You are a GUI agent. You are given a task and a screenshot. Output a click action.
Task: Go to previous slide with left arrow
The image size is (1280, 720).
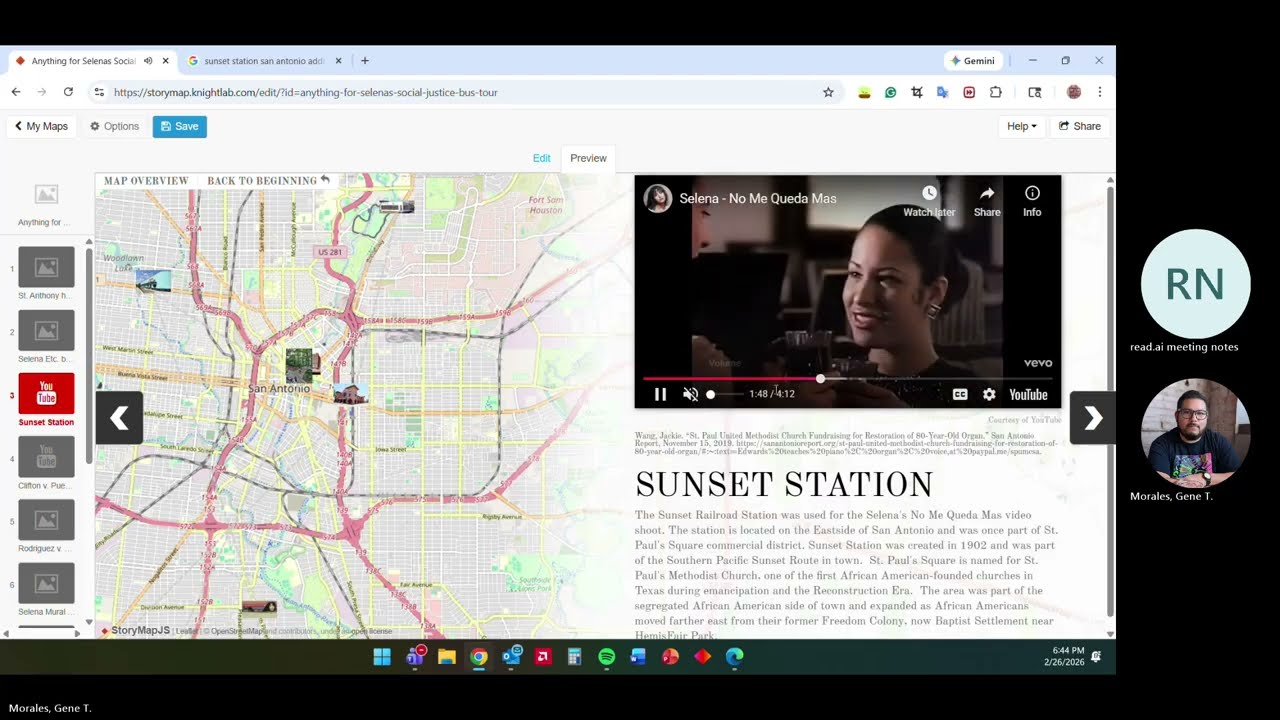point(119,418)
